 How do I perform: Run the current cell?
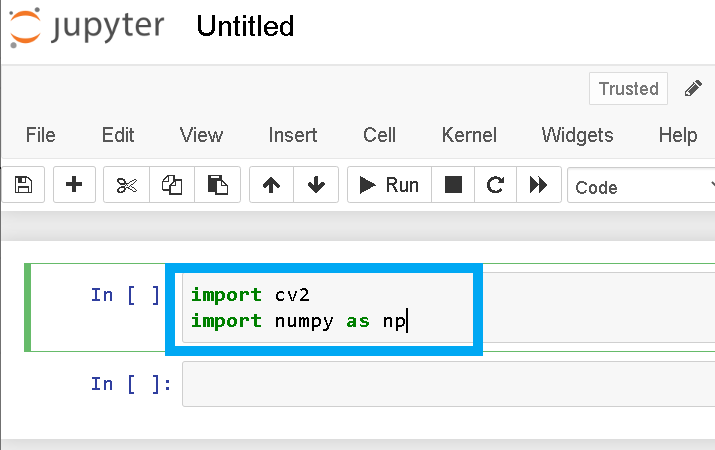389,185
